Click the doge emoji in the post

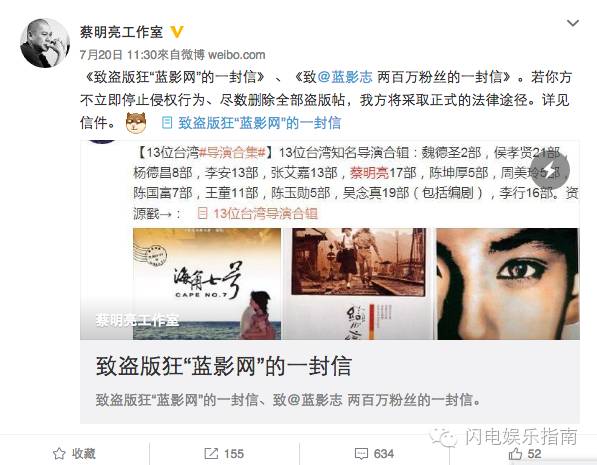pos(136,123)
